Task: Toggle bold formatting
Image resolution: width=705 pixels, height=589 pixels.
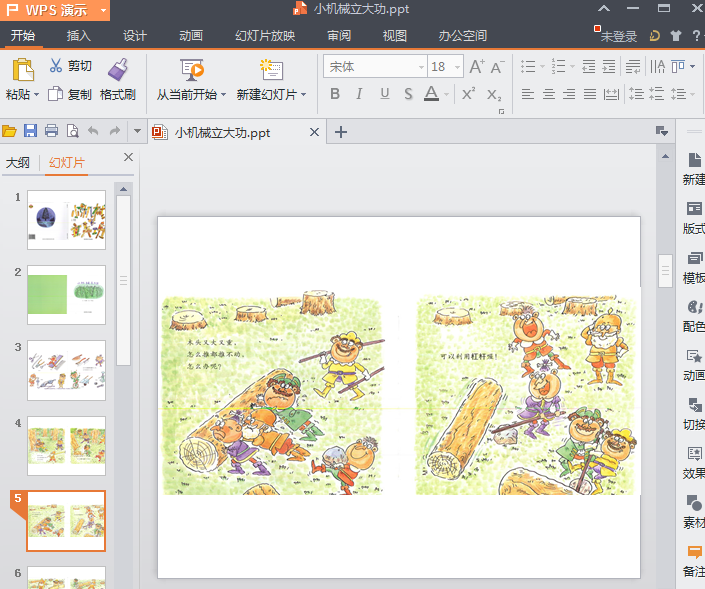Action: (x=335, y=94)
